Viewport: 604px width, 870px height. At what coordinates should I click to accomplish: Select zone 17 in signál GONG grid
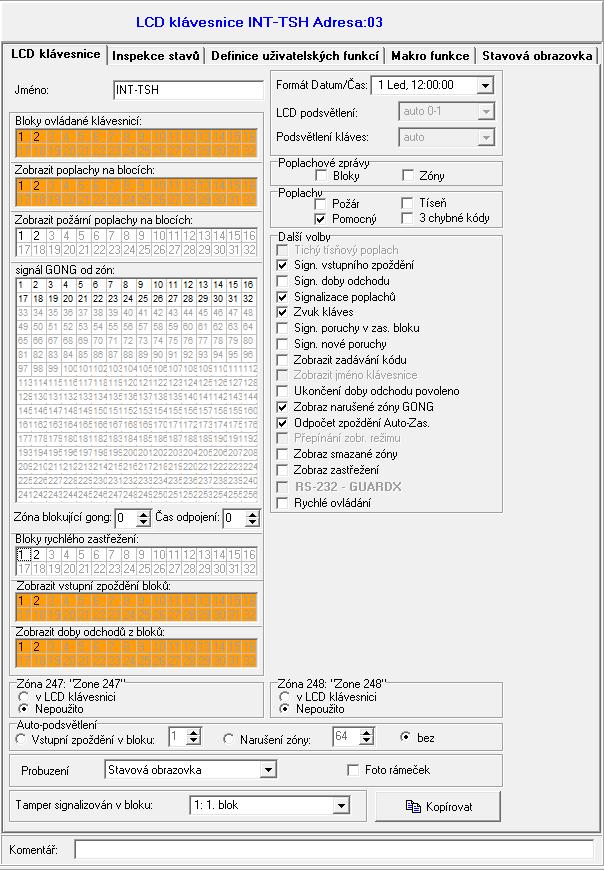[x=23, y=299]
